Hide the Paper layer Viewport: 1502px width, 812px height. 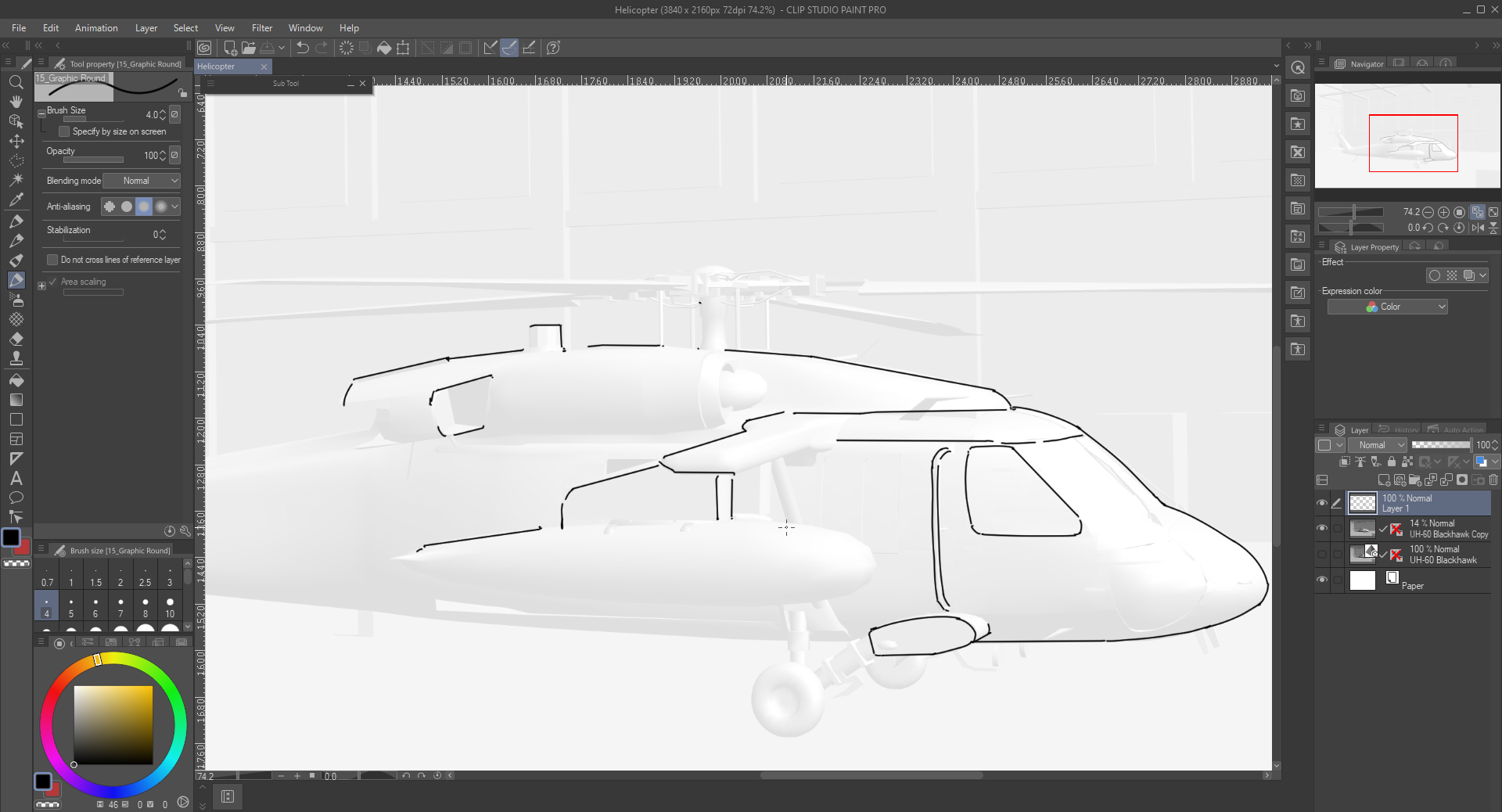point(1322,580)
